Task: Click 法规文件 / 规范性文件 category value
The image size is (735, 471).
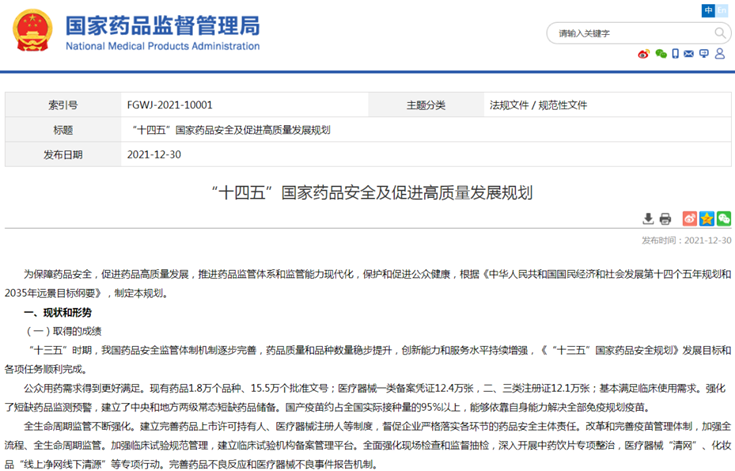Action: 538,105
